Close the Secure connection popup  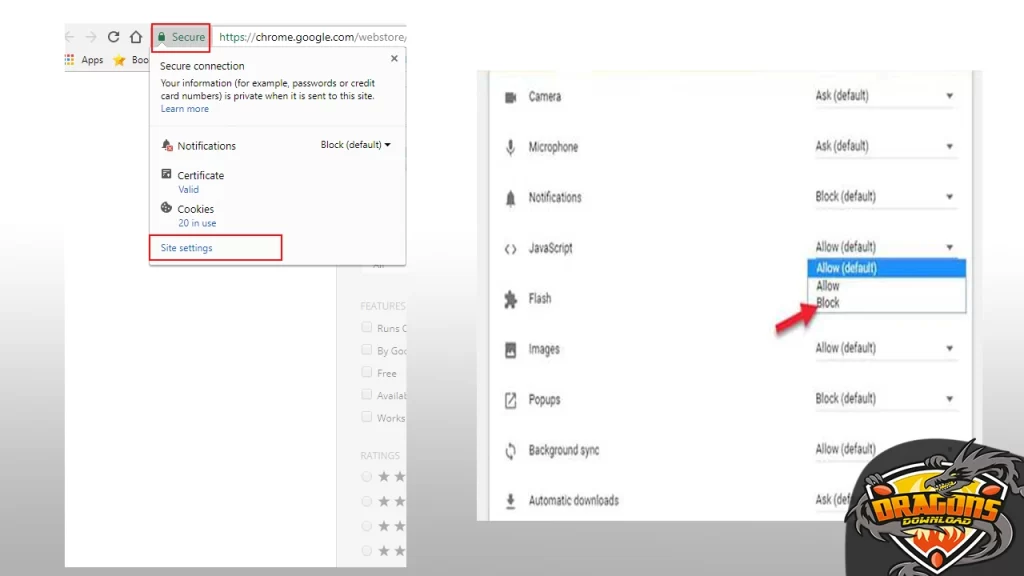coord(394,59)
